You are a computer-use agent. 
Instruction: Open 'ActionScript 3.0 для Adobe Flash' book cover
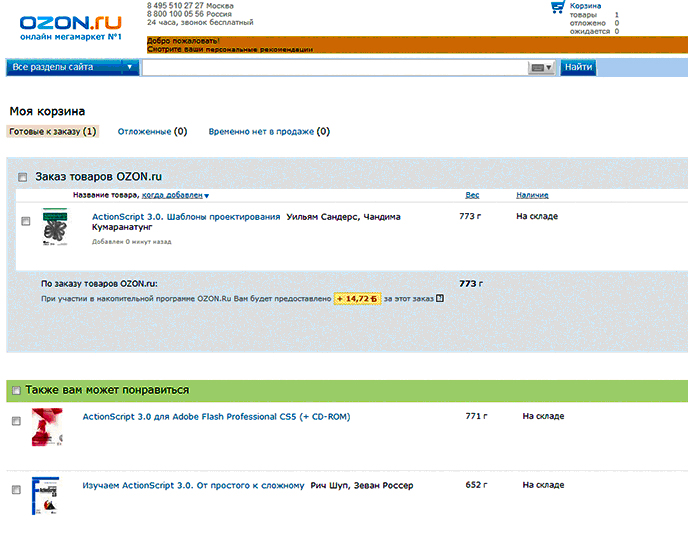pyautogui.click(x=47, y=427)
